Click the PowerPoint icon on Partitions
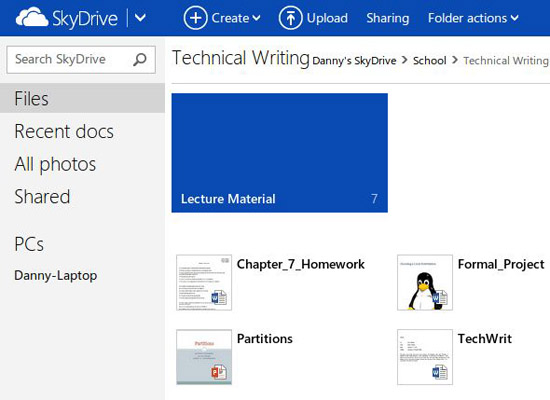 pyautogui.click(x=219, y=372)
